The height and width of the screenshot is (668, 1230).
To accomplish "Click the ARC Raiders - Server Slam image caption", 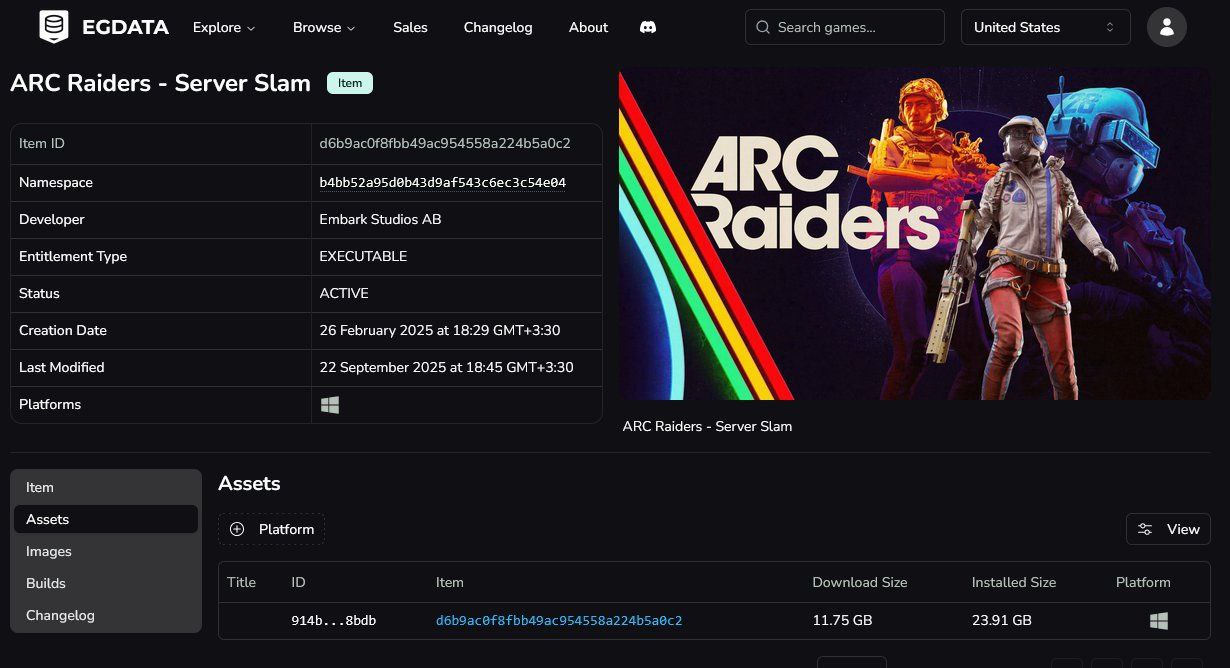I will click(x=707, y=426).
